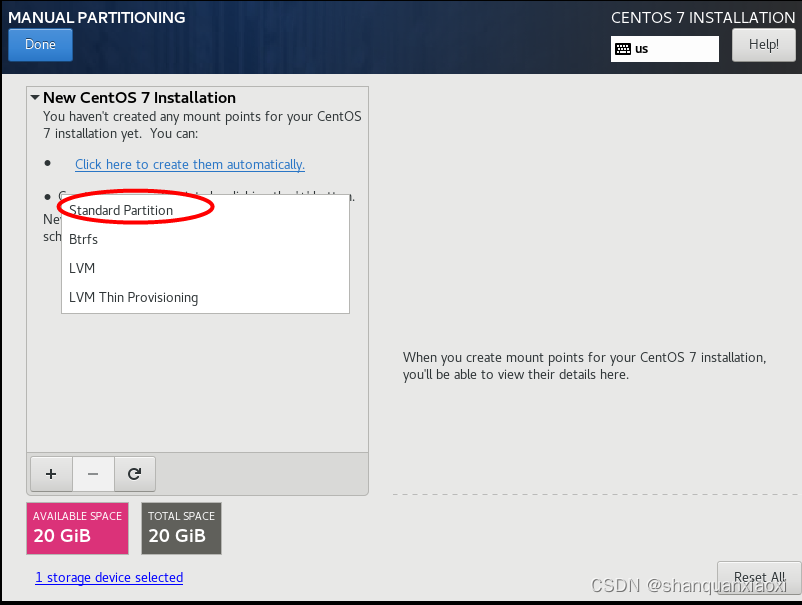Collapse the New CentOS 7 Installation section
Viewport: 802px width, 605px height.
pos(35,97)
